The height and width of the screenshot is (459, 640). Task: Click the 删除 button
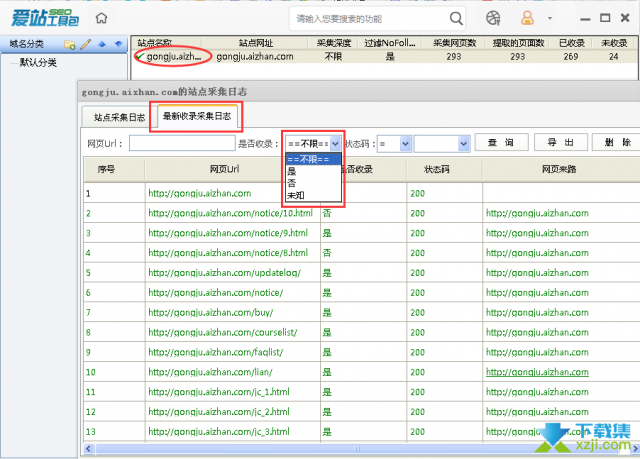[x=617, y=142]
